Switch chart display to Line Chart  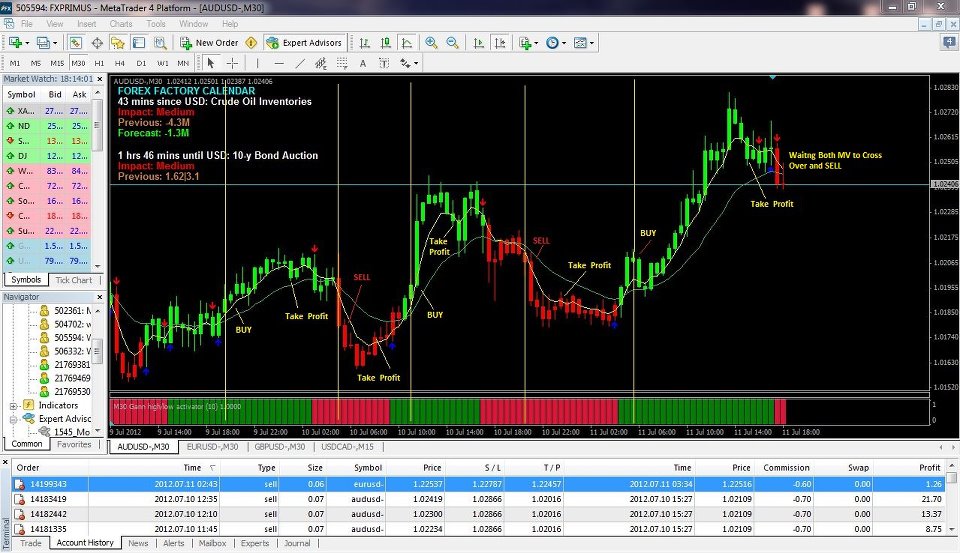point(407,43)
